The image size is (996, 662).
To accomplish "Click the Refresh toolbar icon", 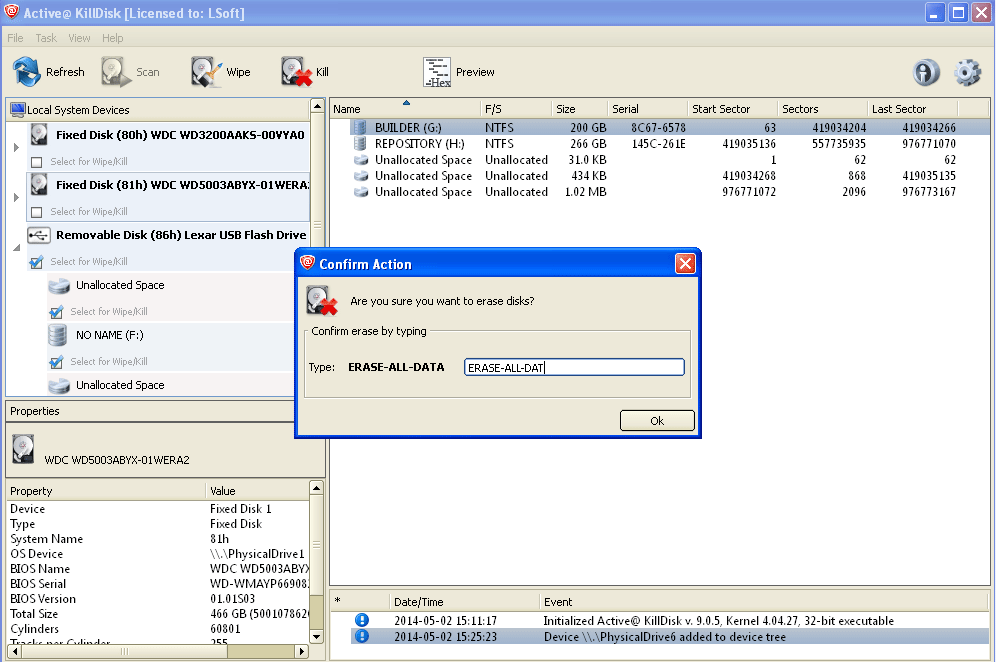I will 27,72.
